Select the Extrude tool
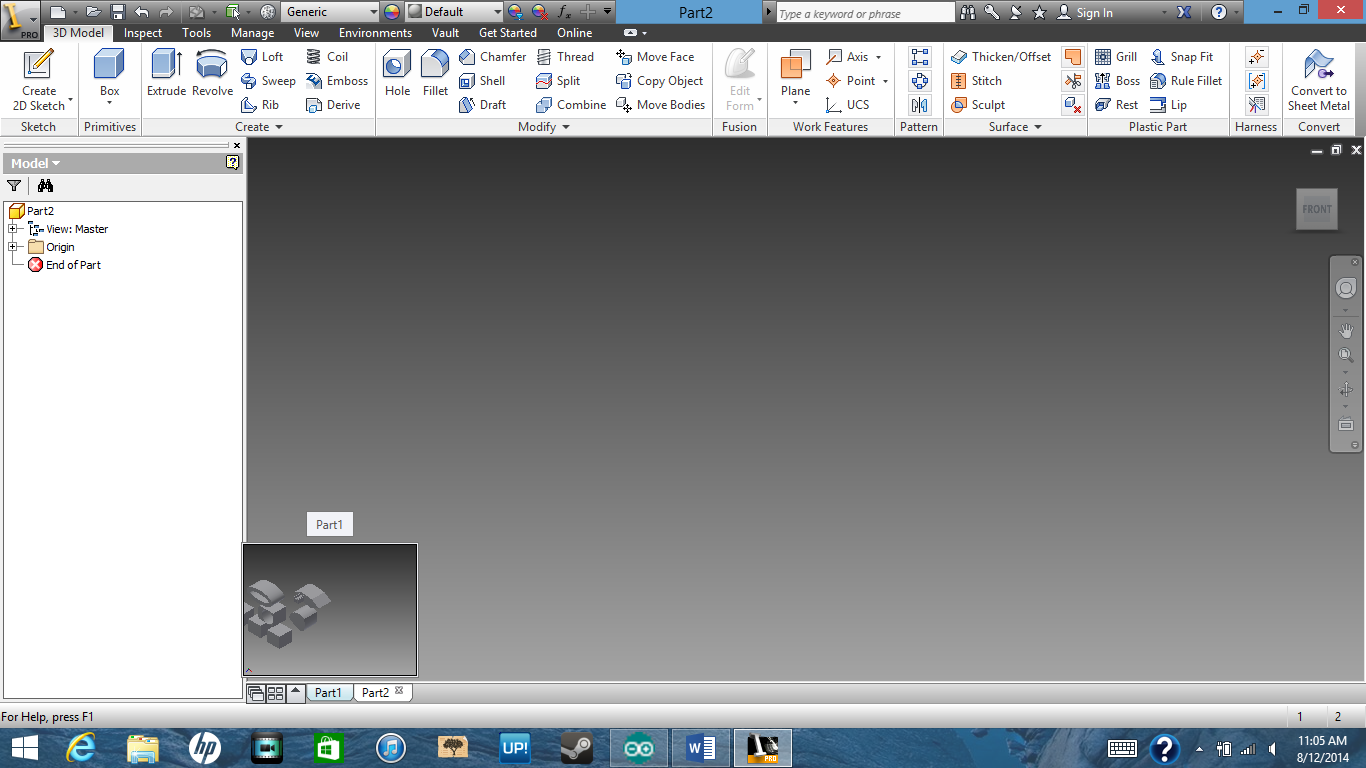This screenshot has height=768, width=1366. pyautogui.click(x=165, y=75)
